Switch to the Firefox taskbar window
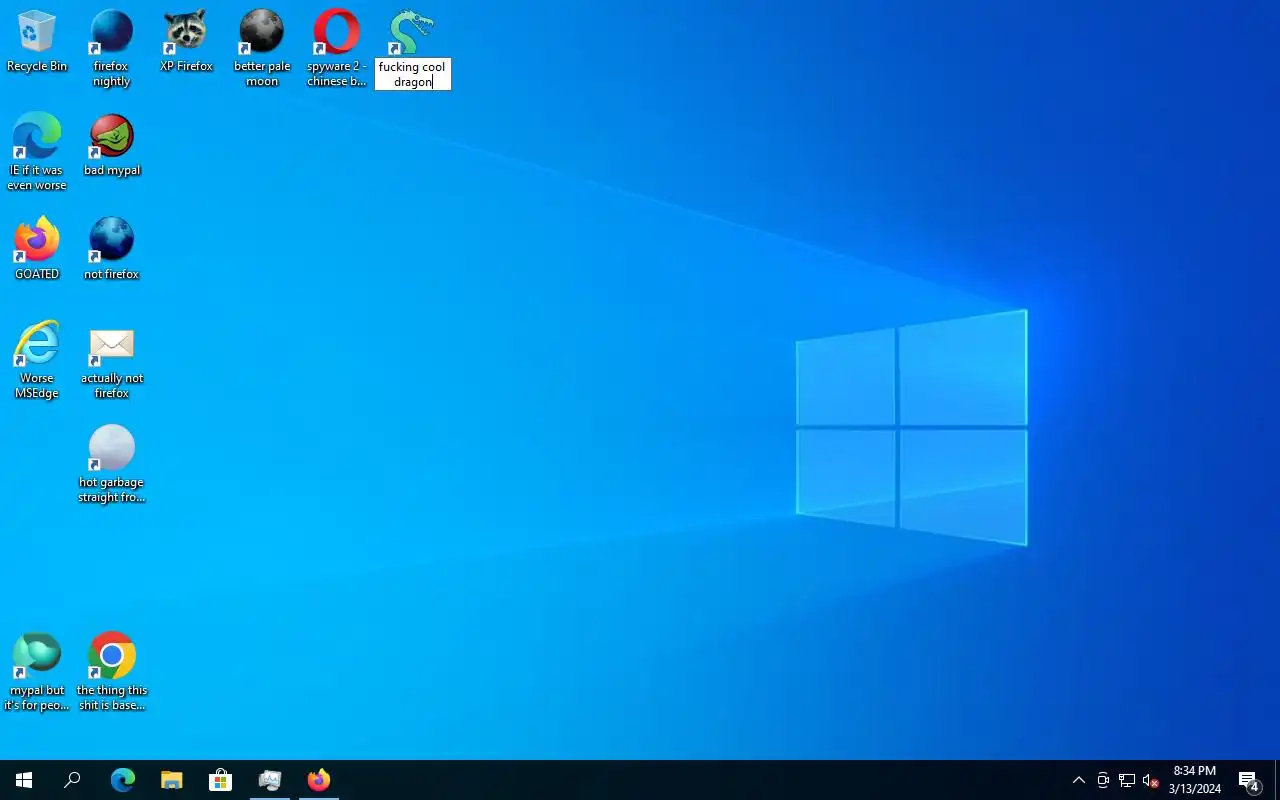This screenshot has height=800, width=1280. point(319,780)
